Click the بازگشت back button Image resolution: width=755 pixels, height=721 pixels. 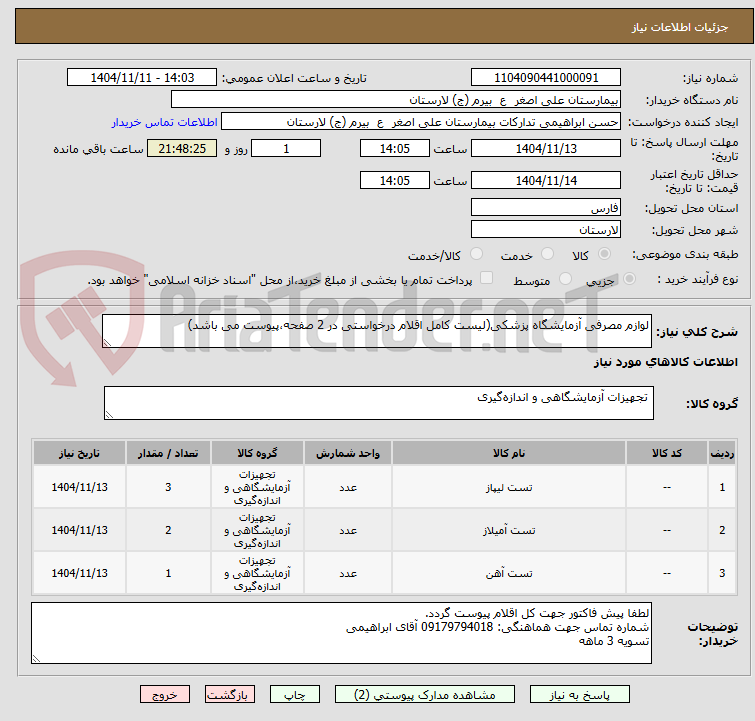click(230, 695)
